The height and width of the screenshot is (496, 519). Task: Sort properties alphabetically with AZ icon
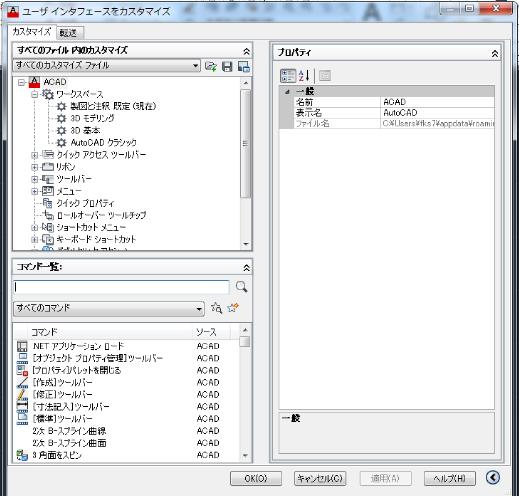[x=304, y=76]
